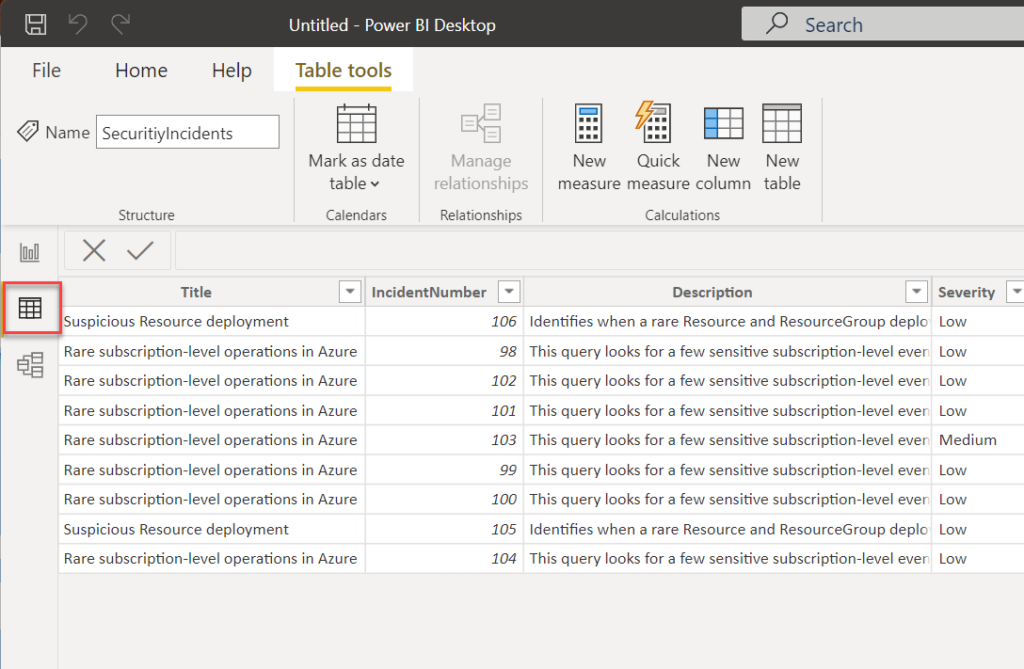Click incident number 104 cell
This screenshot has width=1024, height=669.
[x=444, y=559]
